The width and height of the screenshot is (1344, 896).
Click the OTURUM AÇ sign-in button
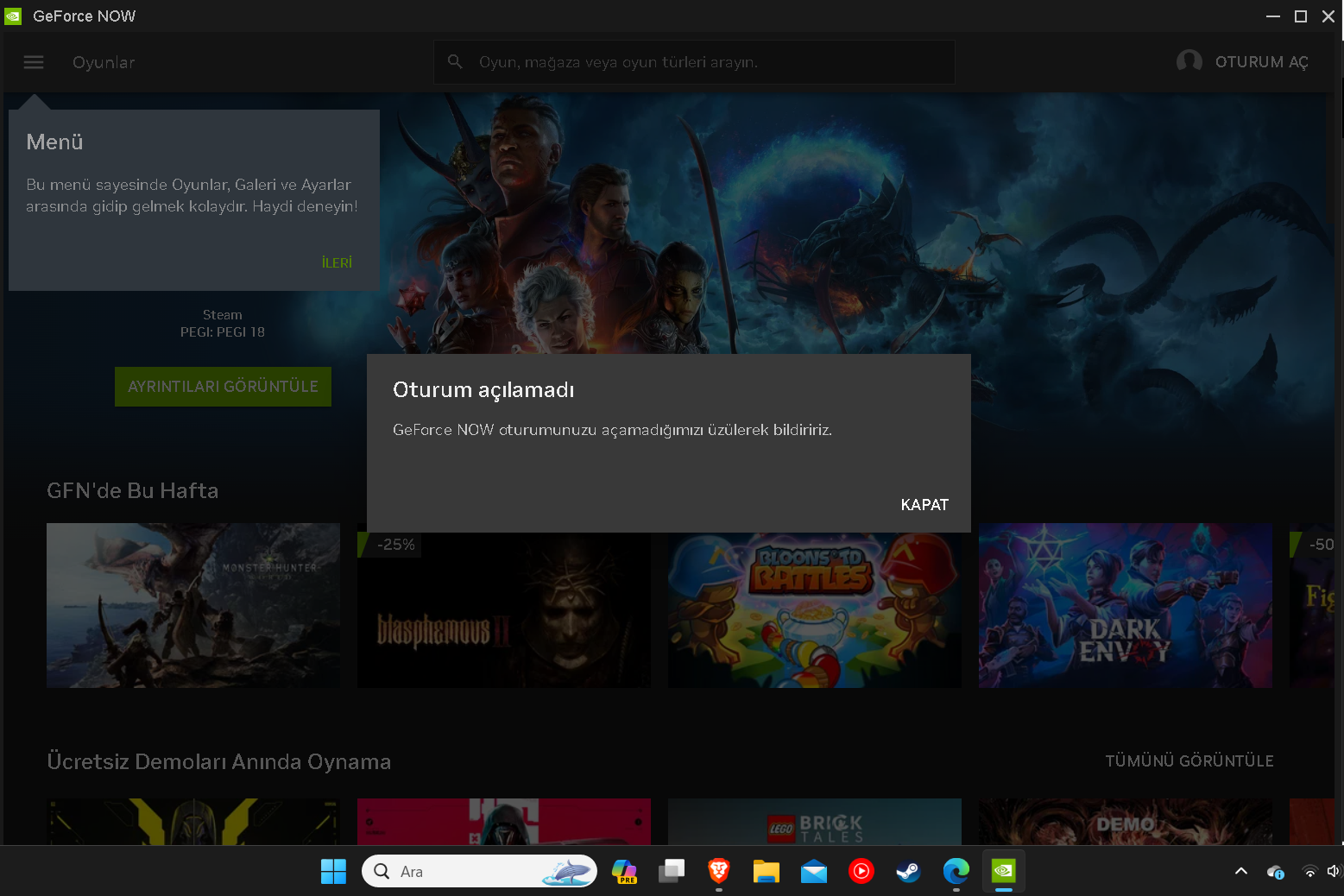tap(1261, 62)
